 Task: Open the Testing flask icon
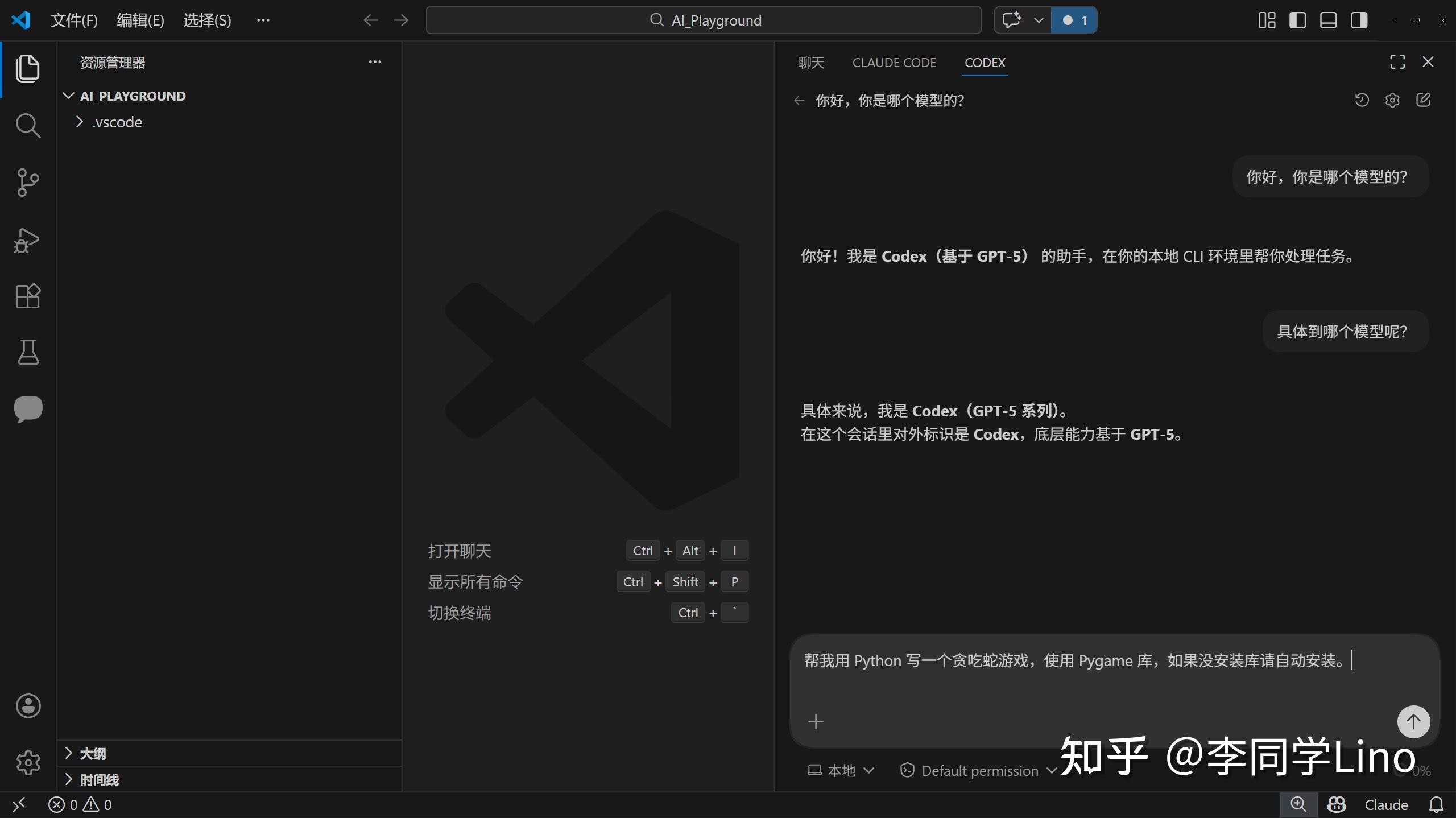27,352
